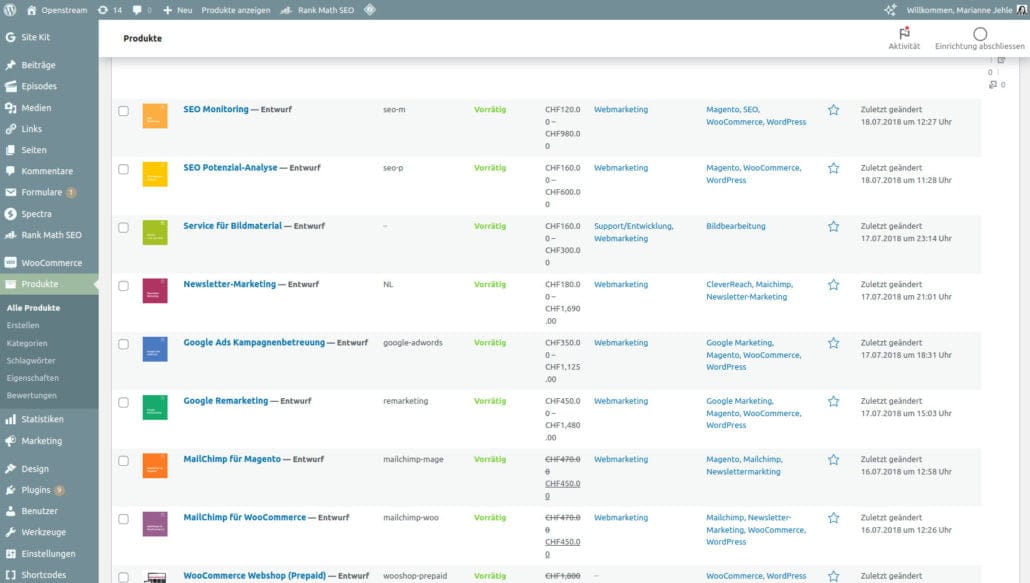Star the SEO Monitoring product as featured
The width and height of the screenshot is (1030, 583).
coord(833,110)
